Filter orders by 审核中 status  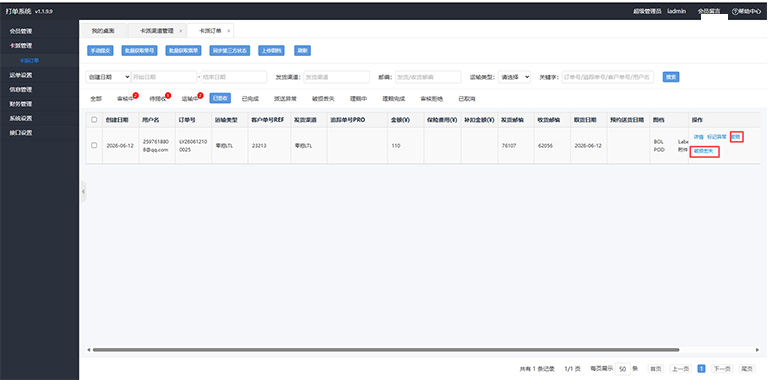coord(125,99)
